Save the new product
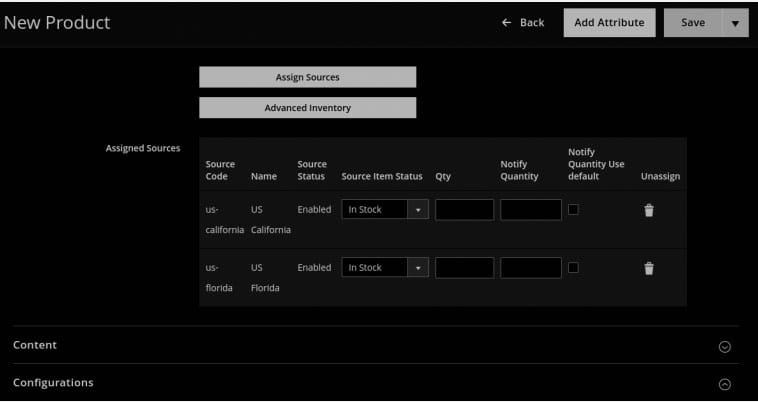 (692, 23)
